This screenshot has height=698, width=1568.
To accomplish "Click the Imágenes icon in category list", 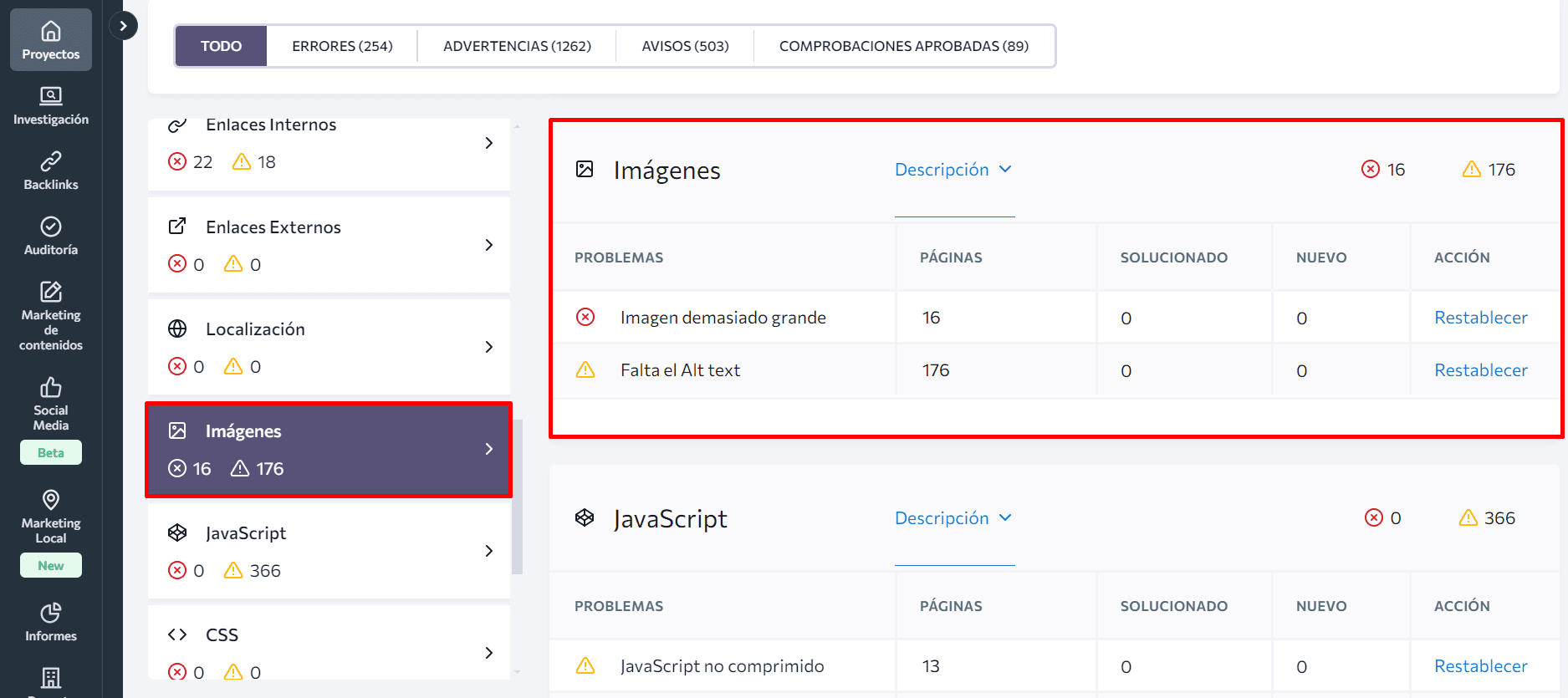I will [177, 431].
